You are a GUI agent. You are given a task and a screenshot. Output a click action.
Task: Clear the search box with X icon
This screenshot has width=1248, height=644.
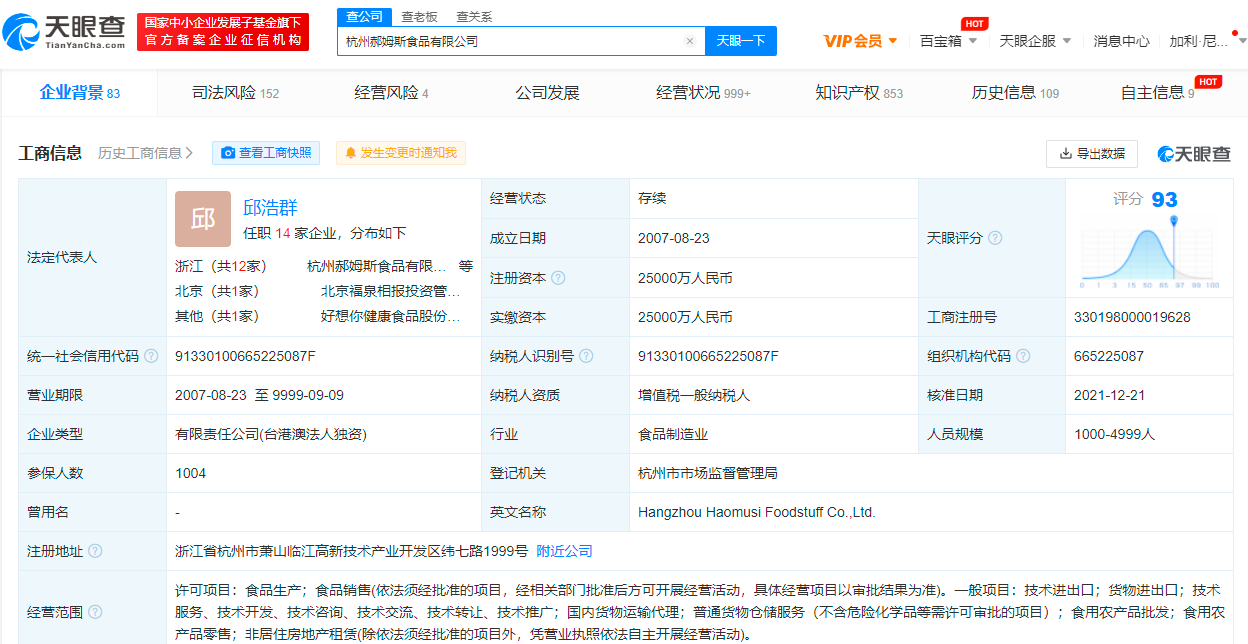689,41
